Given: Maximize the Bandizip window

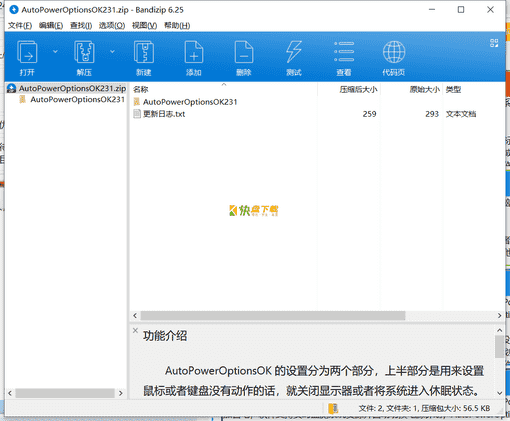Looking at the screenshot, I should click(461, 10).
